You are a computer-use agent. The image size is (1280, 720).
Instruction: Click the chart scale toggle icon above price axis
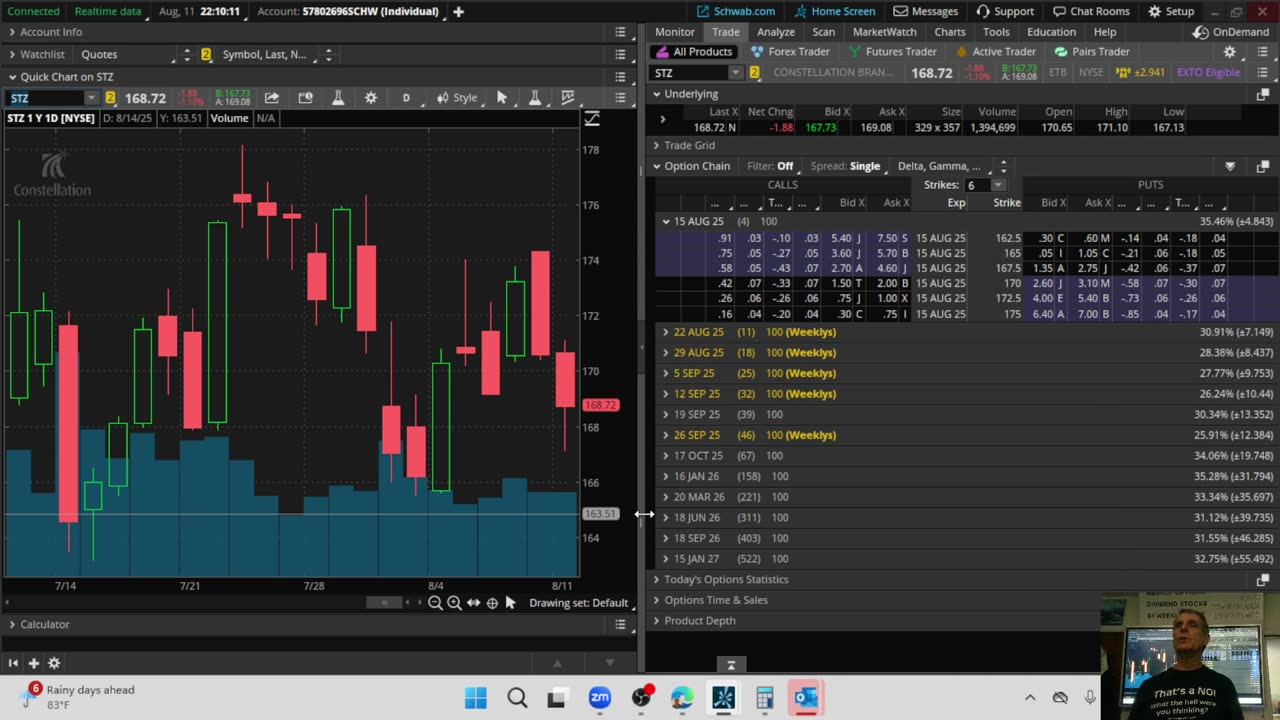click(592, 118)
